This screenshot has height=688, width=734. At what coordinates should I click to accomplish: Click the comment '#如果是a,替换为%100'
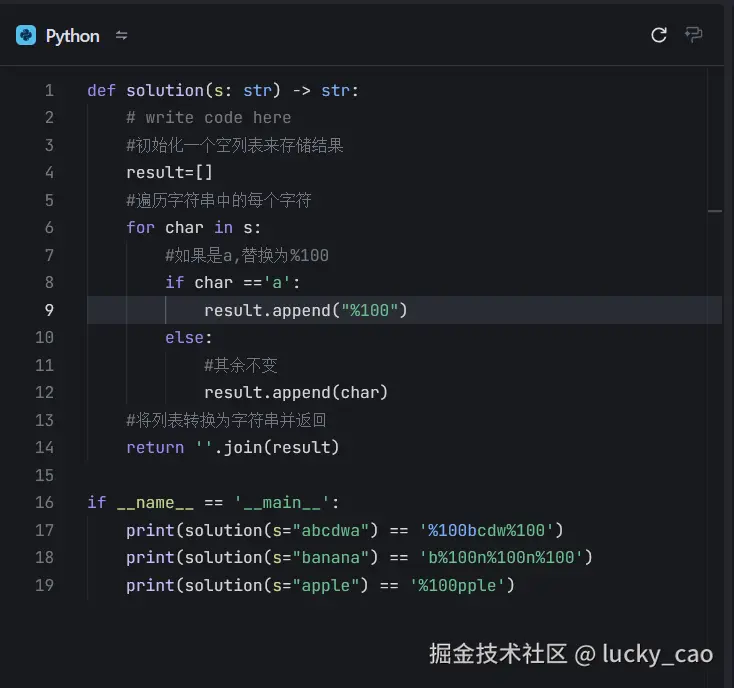tap(247, 255)
